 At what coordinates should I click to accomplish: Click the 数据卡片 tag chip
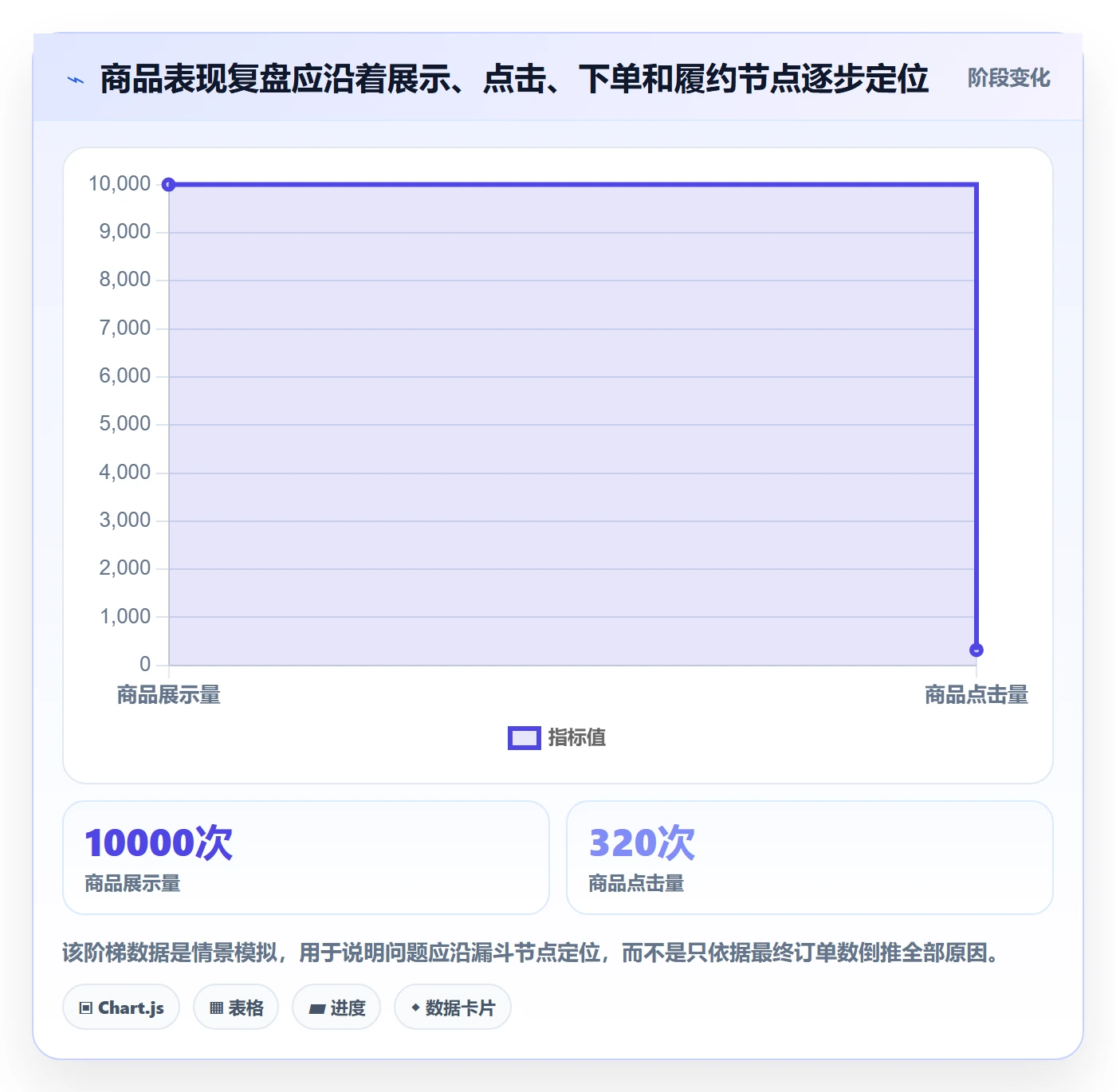click(x=453, y=1008)
